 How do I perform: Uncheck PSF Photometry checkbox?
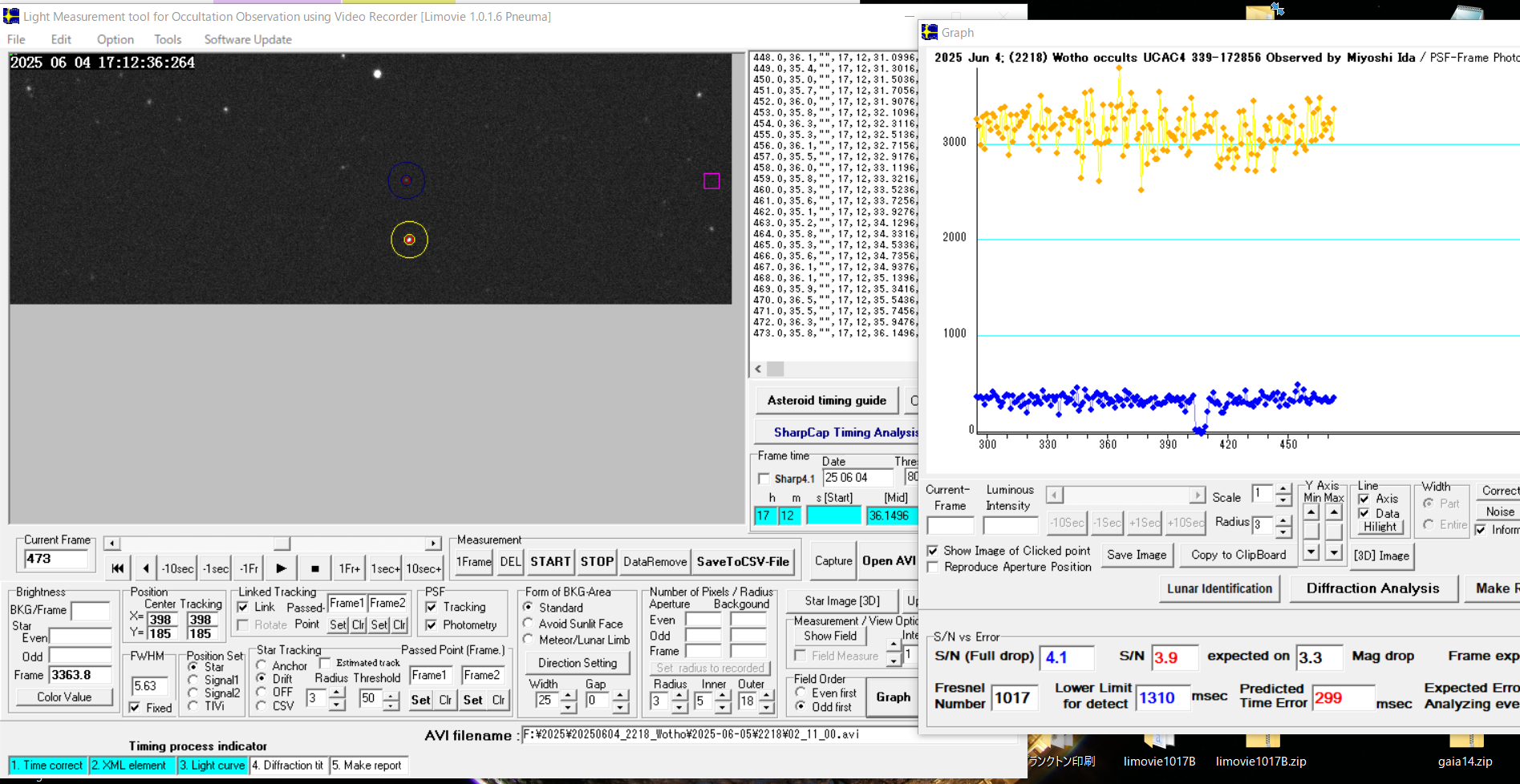pyautogui.click(x=432, y=625)
